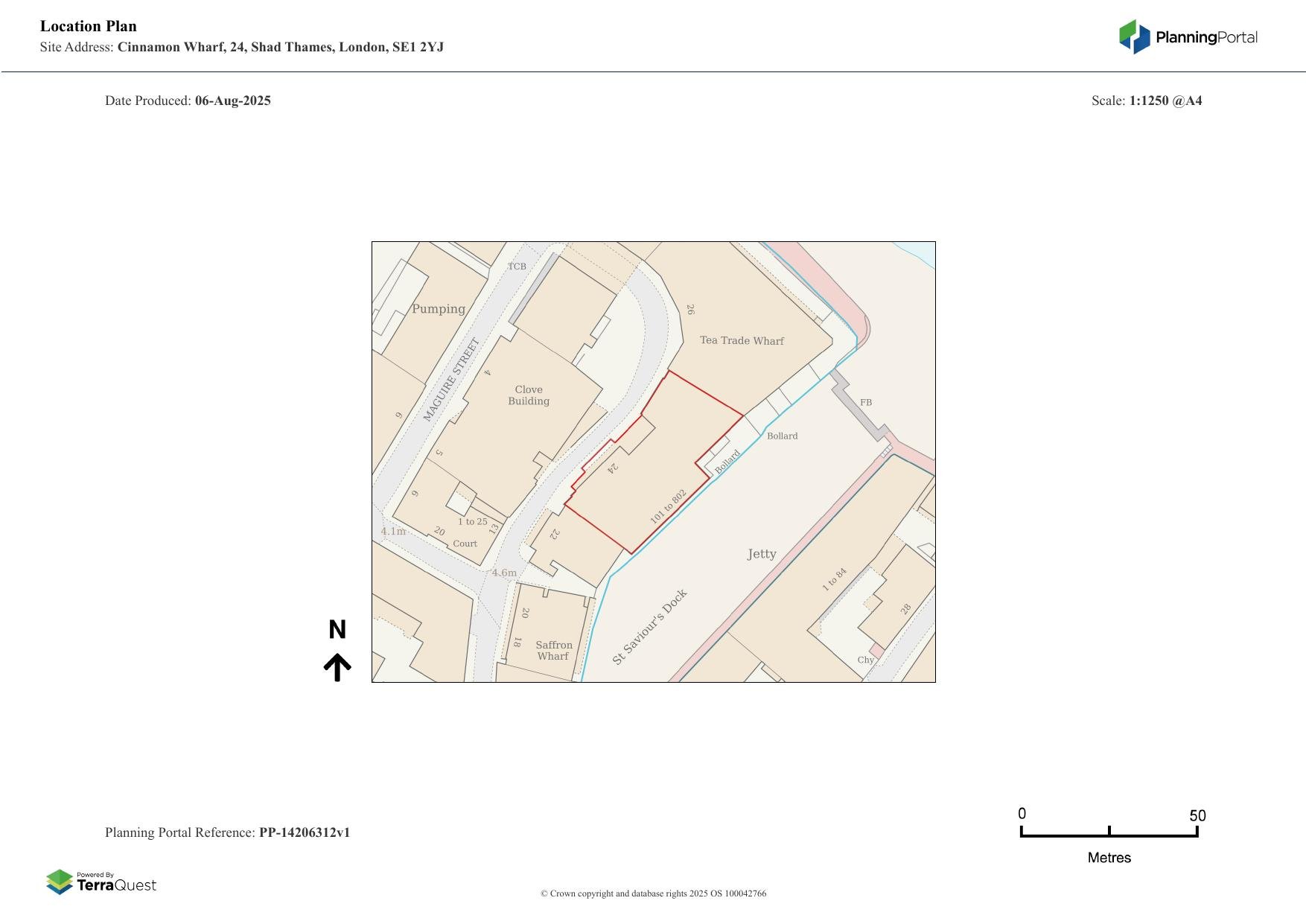Click the bold N compass letter
The height and width of the screenshot is (924, 1306).
337,630
